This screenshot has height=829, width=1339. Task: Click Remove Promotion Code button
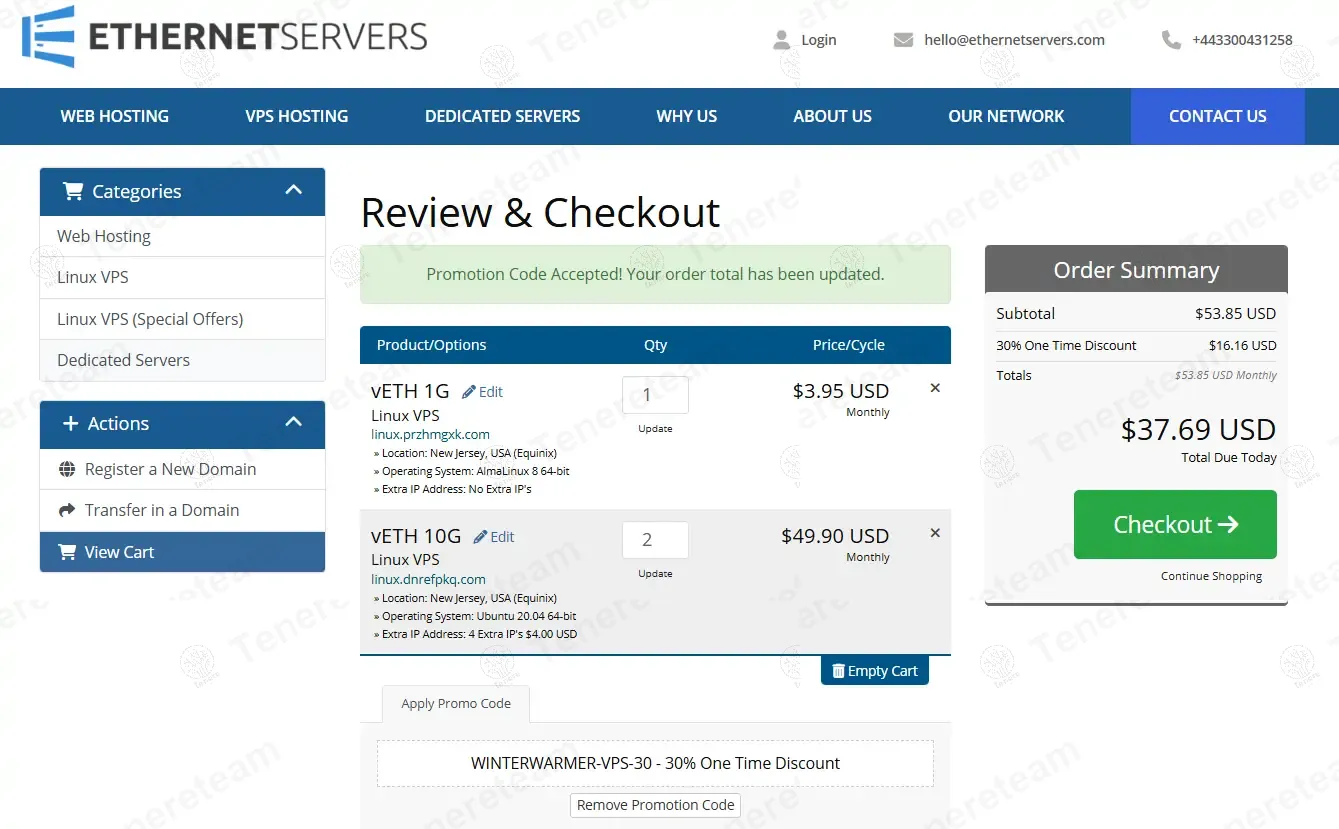[656, 805]
